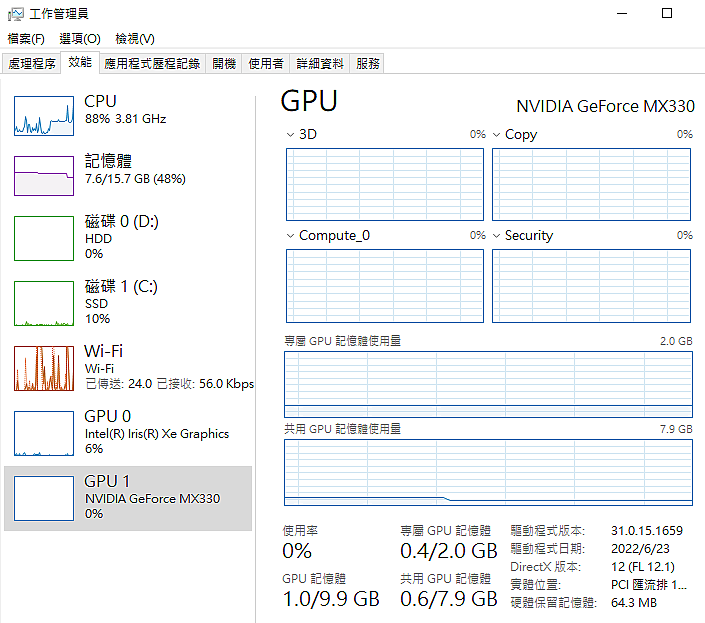This screenshot has width=705, height=623.
Task: Go to the 使用者 tab
Action: pyautogui.click(x=266, y=63)
